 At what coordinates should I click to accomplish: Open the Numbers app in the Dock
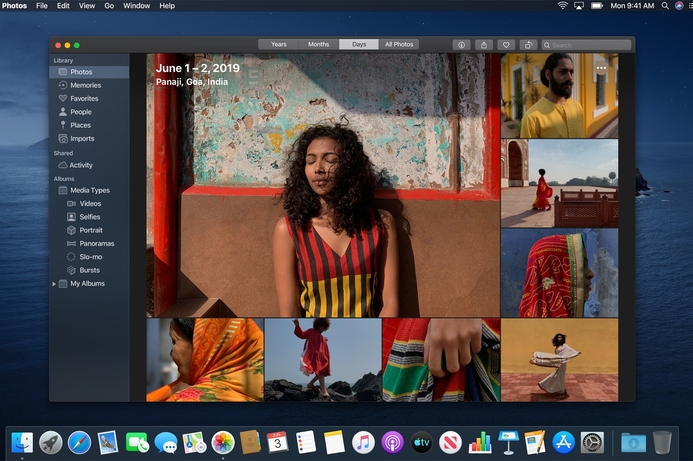click(480, 442)
